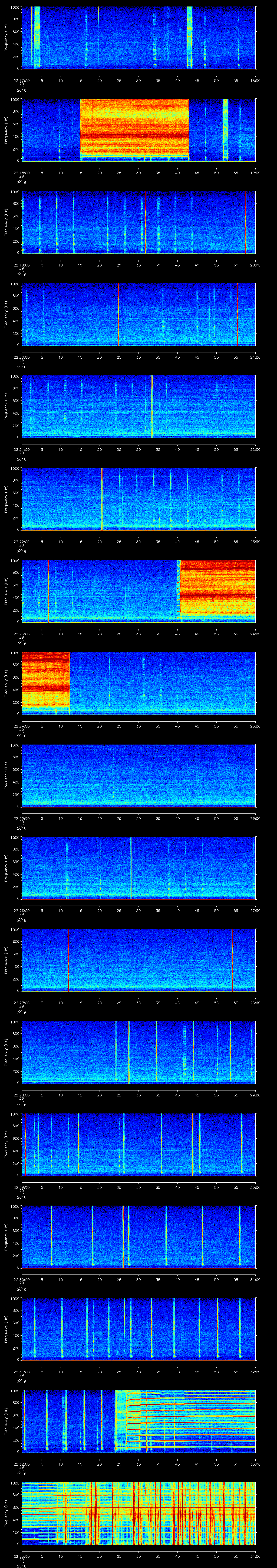The width and height of the screenshot is (277, 1568).
Task: Click the 22:21:00 start time label
Action: tap(21, 449)
